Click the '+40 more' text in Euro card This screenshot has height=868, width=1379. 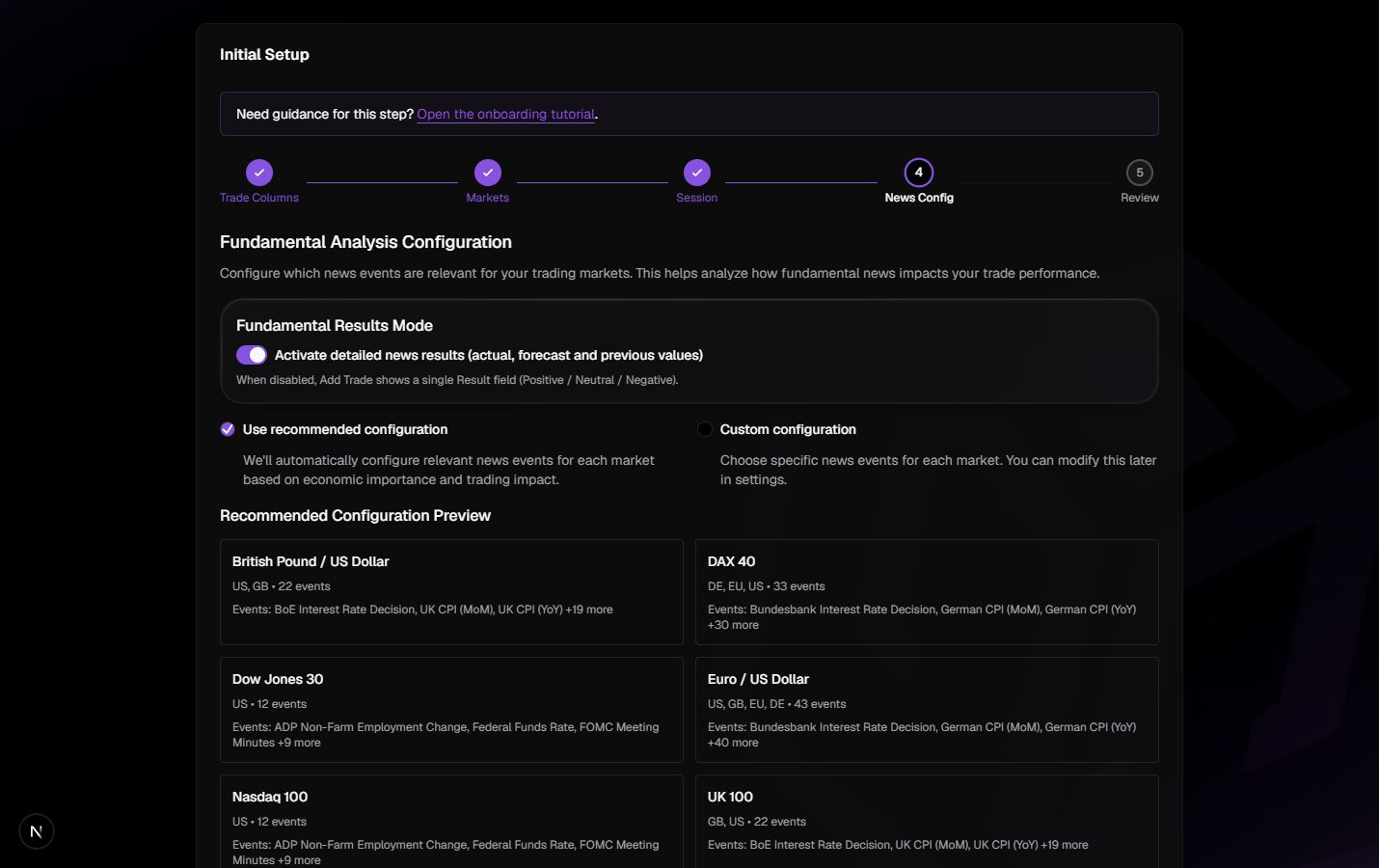[x=733, y=743]
